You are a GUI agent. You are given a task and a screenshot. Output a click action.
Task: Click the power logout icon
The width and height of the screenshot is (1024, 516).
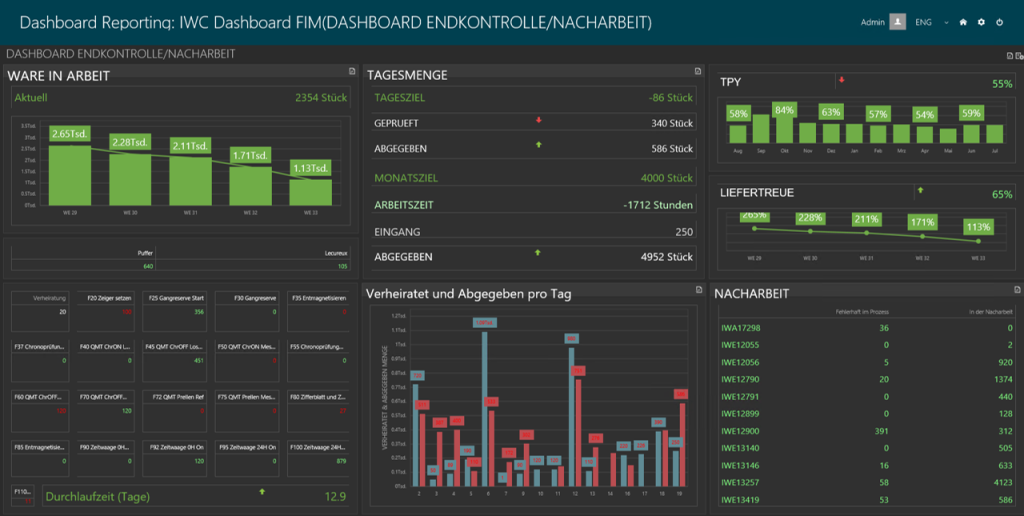[999, 22]
